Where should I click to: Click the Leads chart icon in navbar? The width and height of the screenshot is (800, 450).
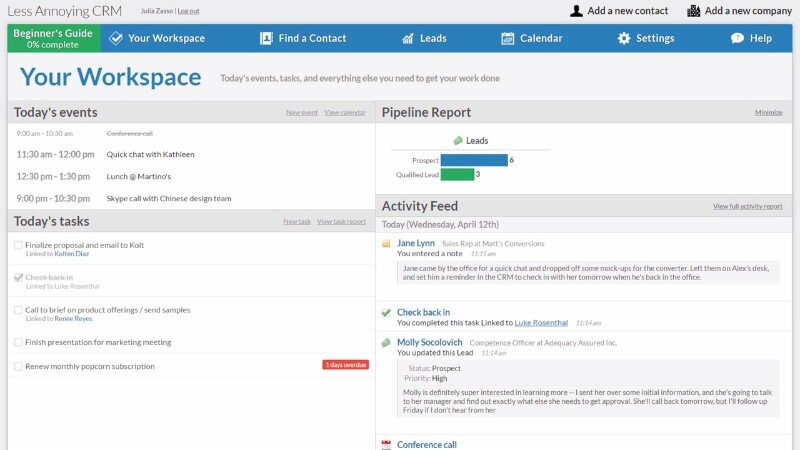coord(408,39)
